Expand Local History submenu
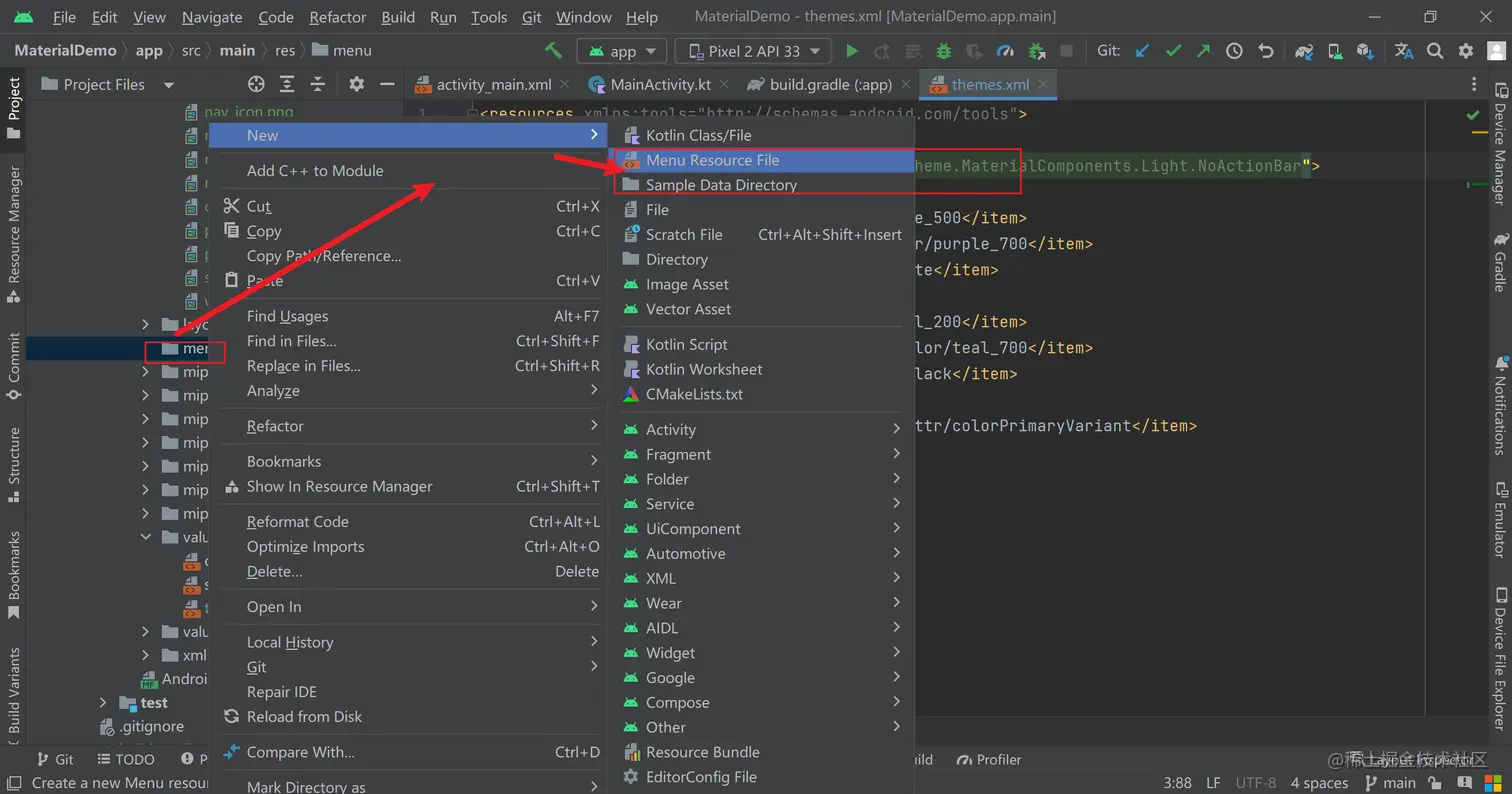1512x794 pixels. pyautogui.click(x=408, y=642)
